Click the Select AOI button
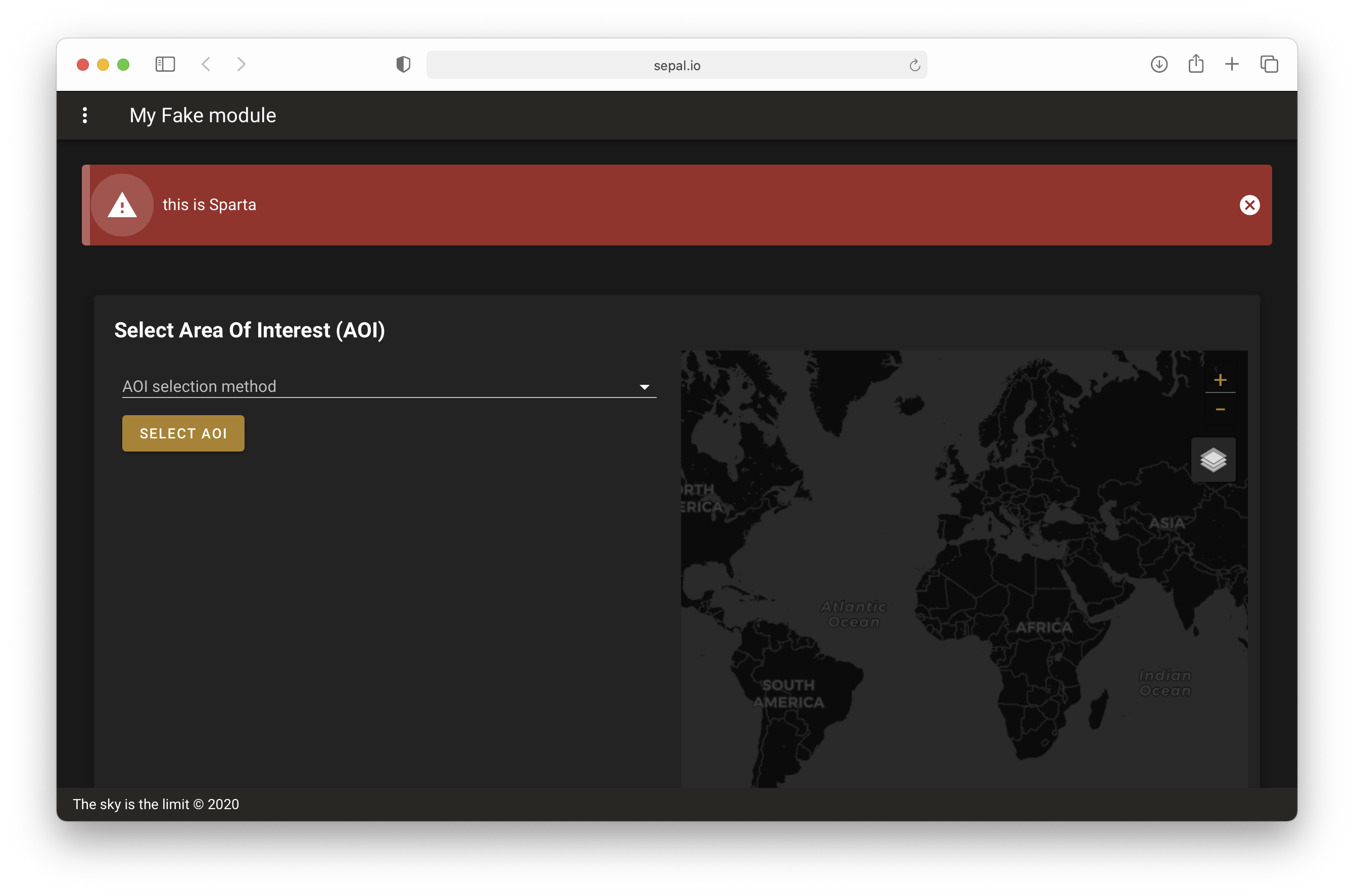The width and height of the screenshot is (1354, 896). pyautogui.click(x=183, y=433)
